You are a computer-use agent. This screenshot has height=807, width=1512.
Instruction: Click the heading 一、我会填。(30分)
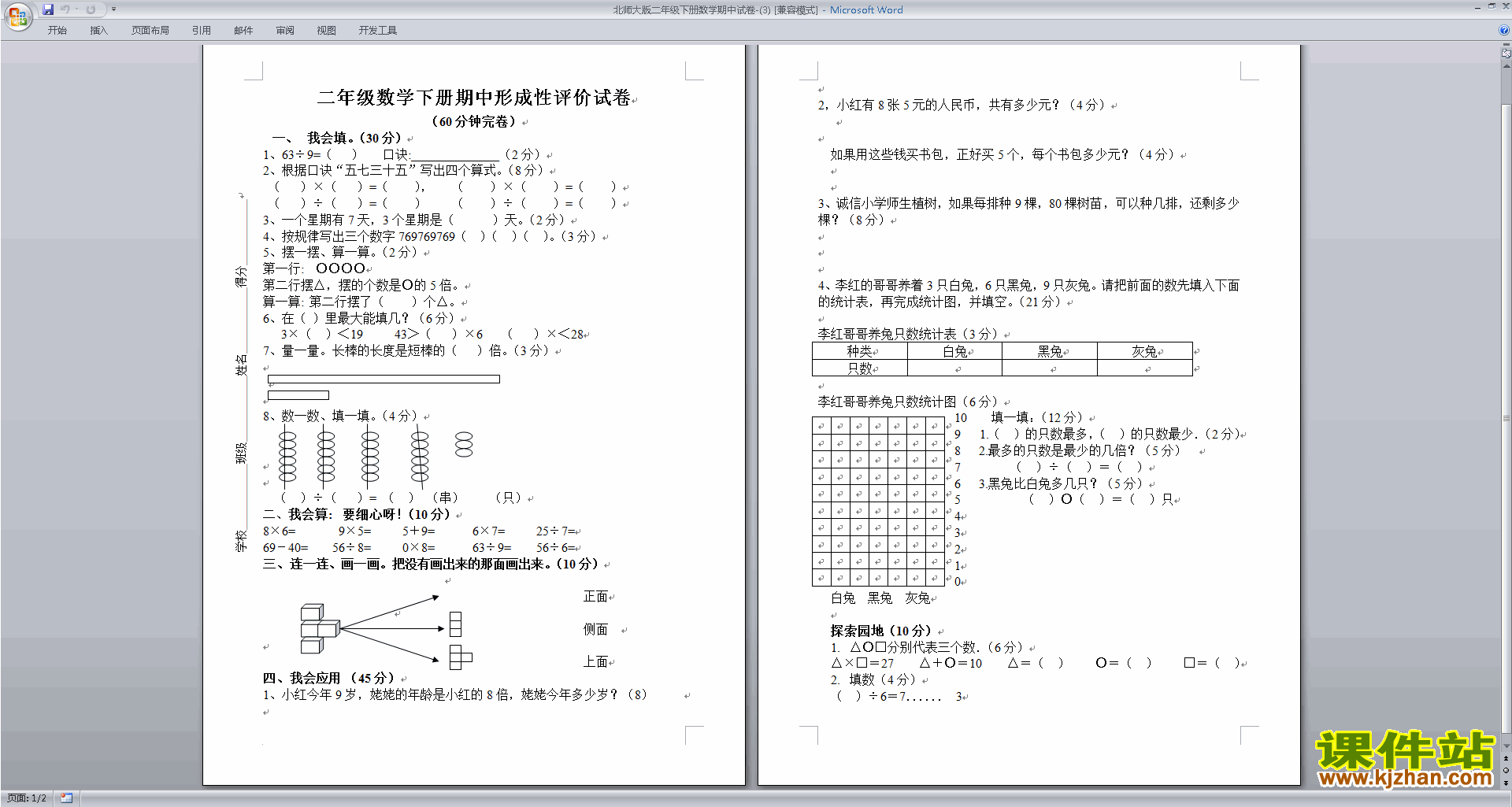click(x=337, y=138)
